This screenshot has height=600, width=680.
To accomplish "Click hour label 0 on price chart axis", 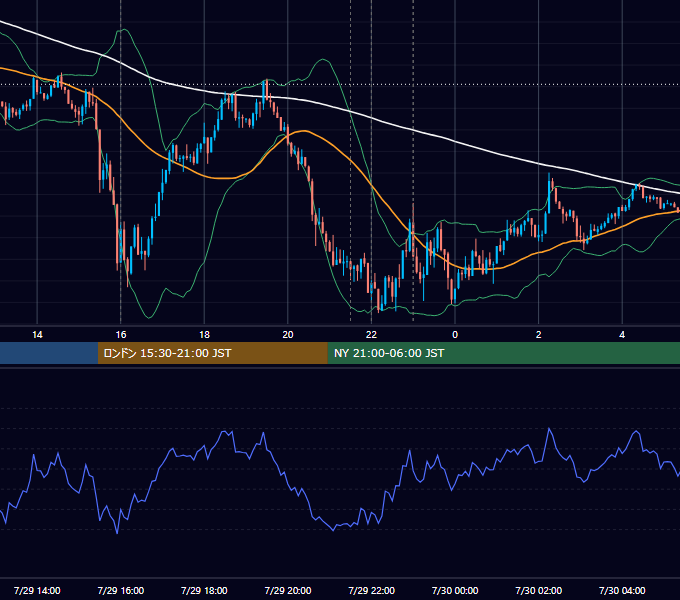I will pyautogui.click(x=455, y=335).
